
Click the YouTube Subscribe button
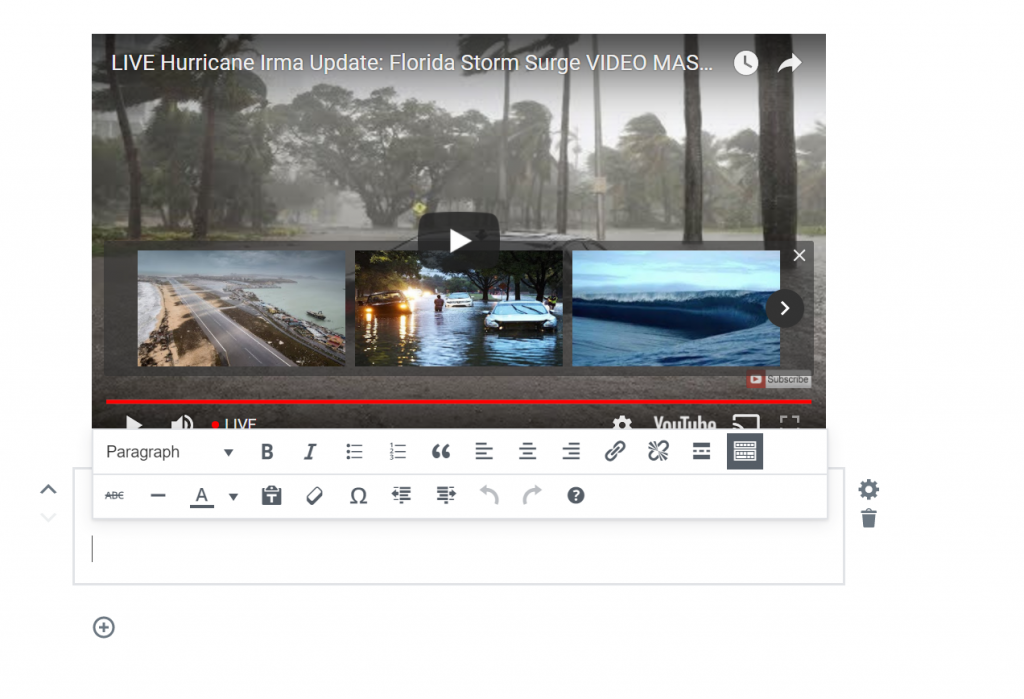click(x=779, y=380)
